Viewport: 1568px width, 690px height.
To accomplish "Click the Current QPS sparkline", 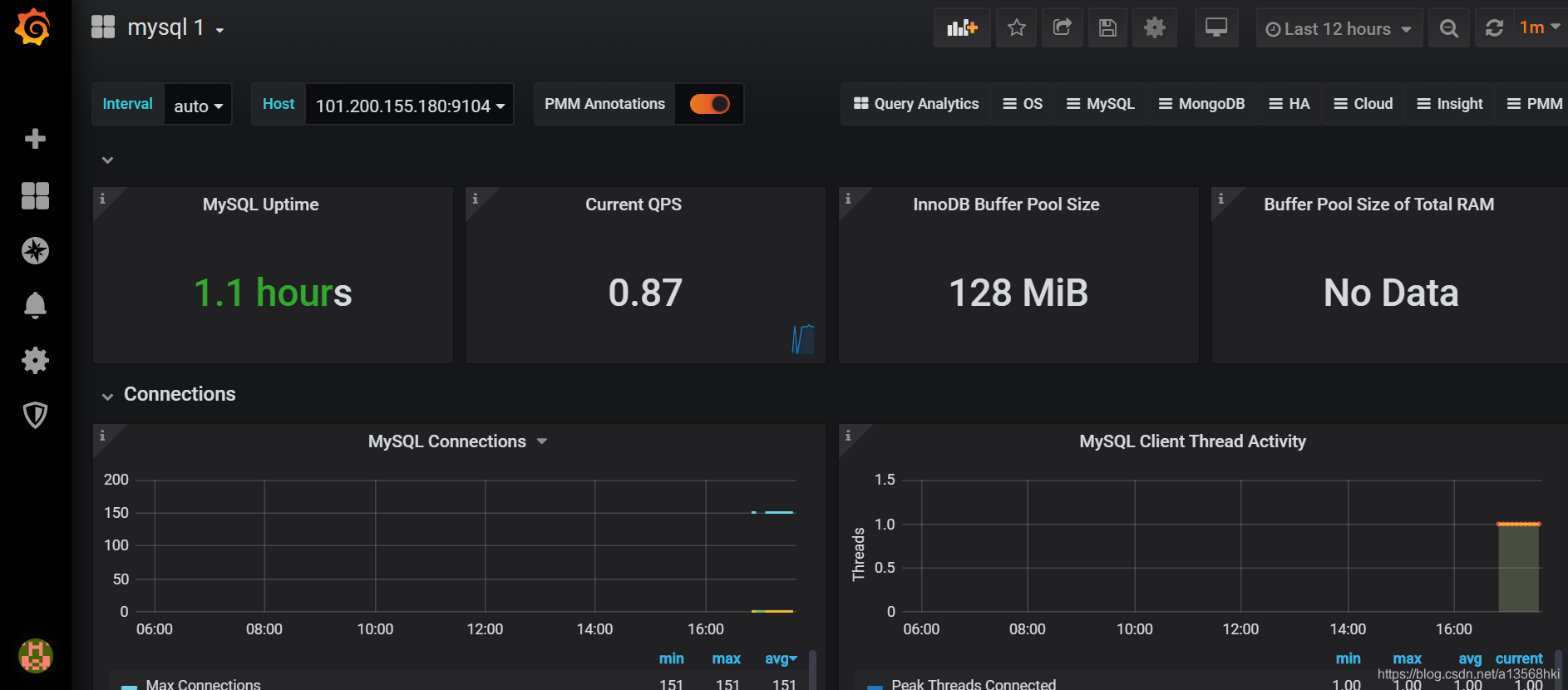I will (803, 339).
